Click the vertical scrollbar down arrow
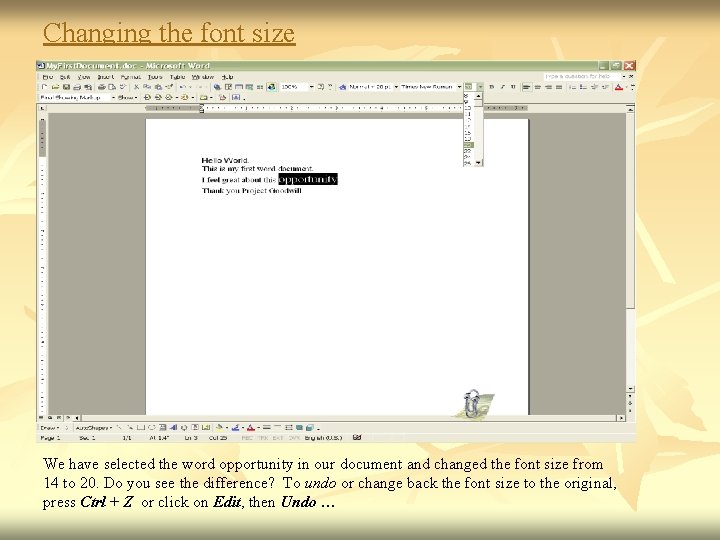This screenshot has width=720, height=540. click(x=630, y=389)
